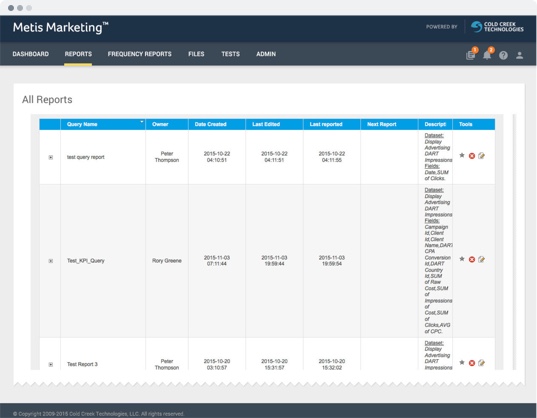
Task: Go to the Dashboard tab
Action: click(x=30, y=54)
